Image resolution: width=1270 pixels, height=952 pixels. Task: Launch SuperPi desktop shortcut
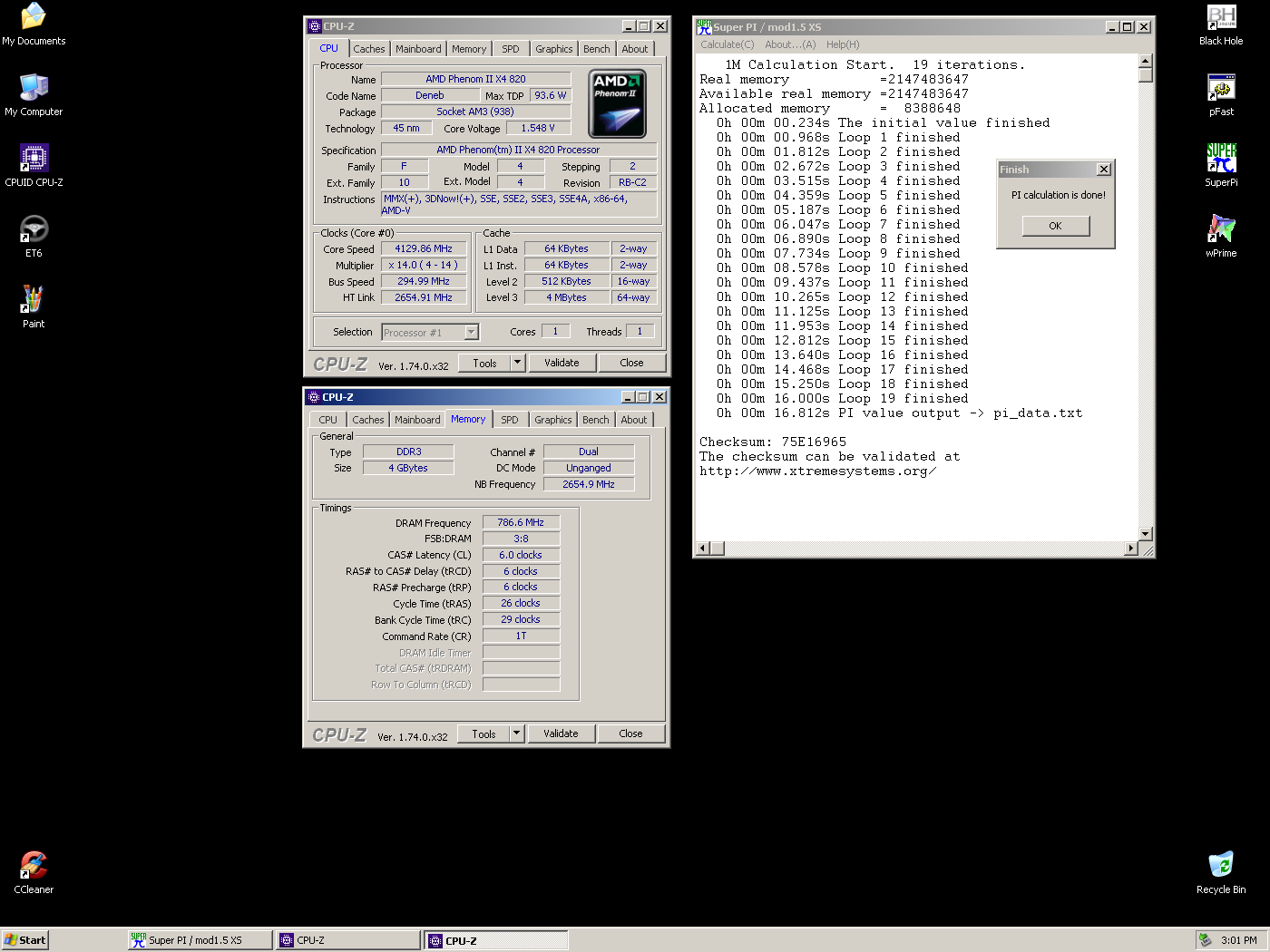pos(1221,166)
